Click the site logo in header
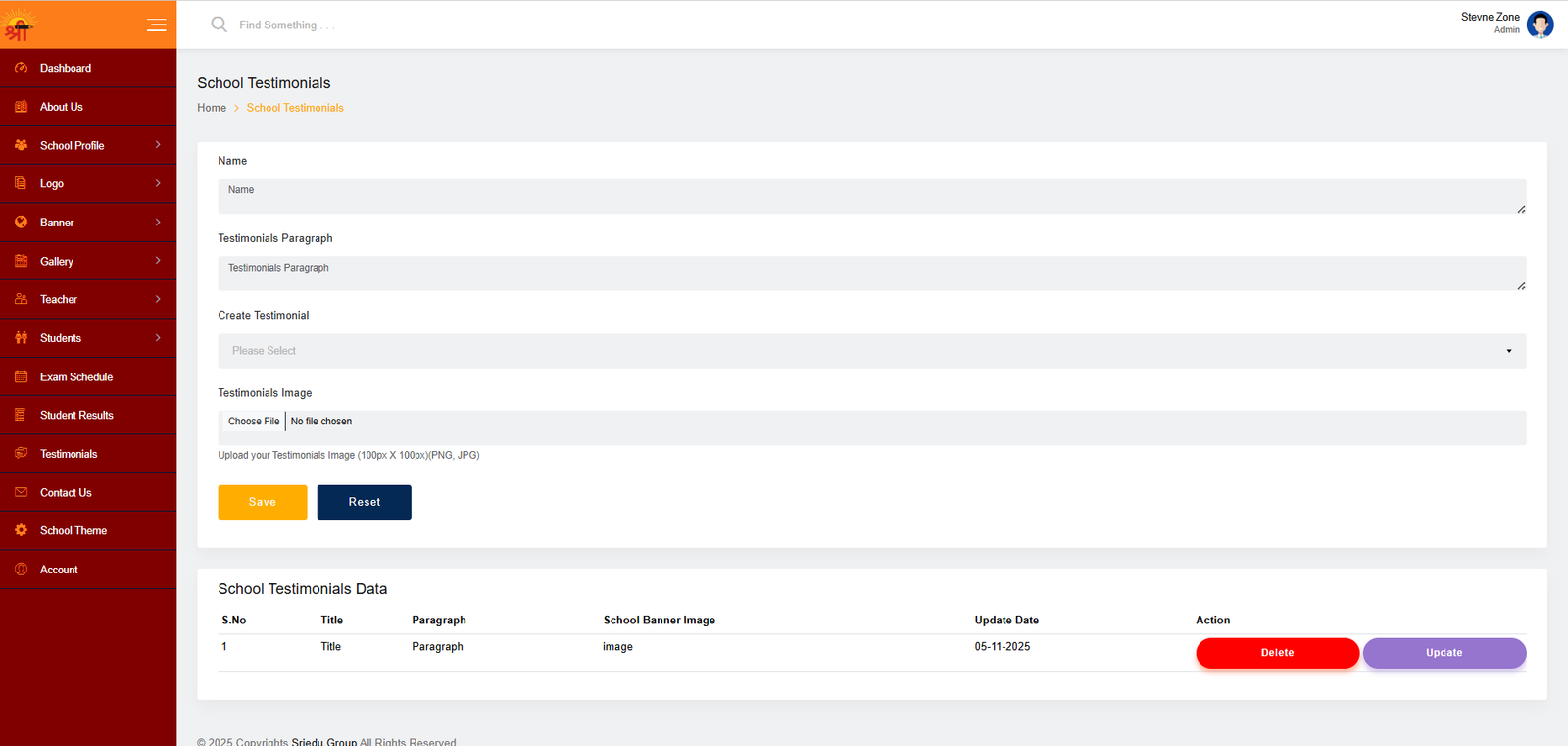The image size is (1568, 746). pyautogui.click(x=20, y=25)
